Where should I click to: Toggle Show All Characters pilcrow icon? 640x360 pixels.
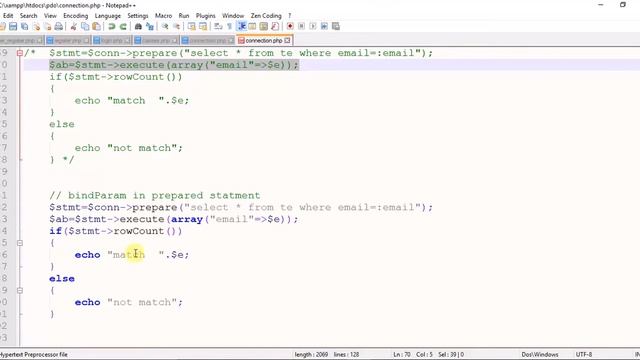[229, 27]
